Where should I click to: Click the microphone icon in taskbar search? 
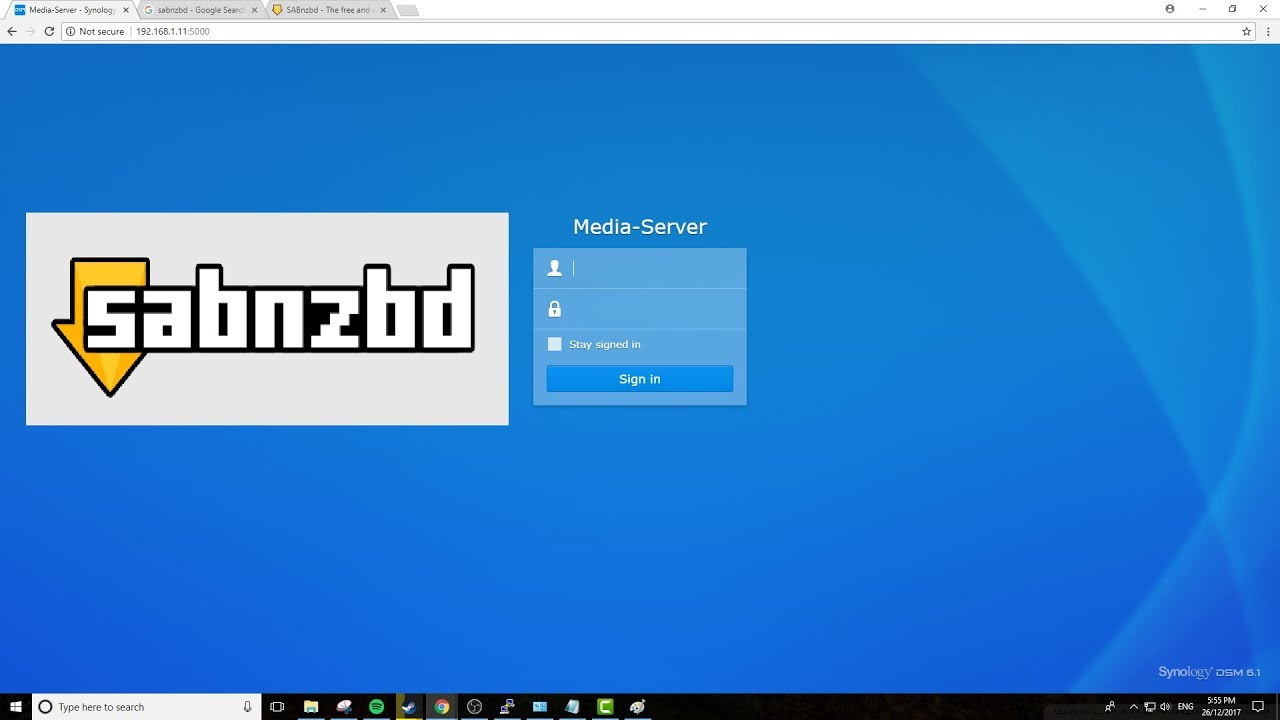coord(247,707)
